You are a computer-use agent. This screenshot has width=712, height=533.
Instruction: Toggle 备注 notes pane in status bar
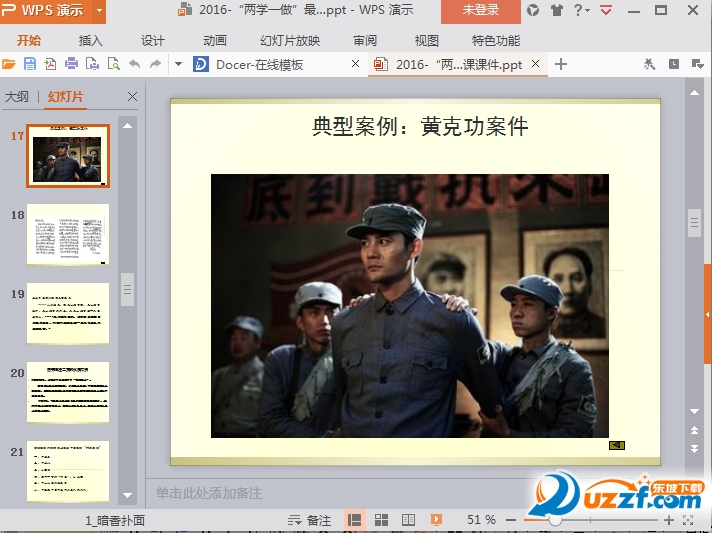click(x=310, y=520)
